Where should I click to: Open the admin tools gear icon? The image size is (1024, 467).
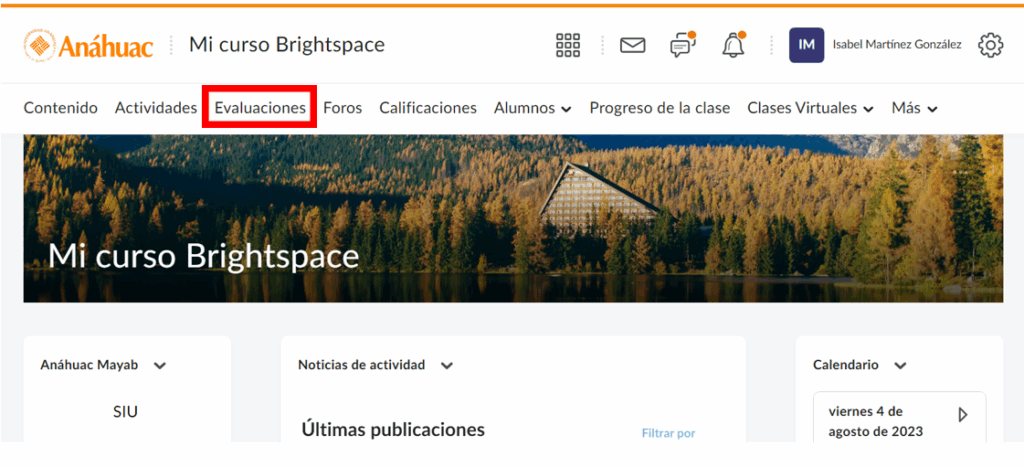[x=990, y=45]
